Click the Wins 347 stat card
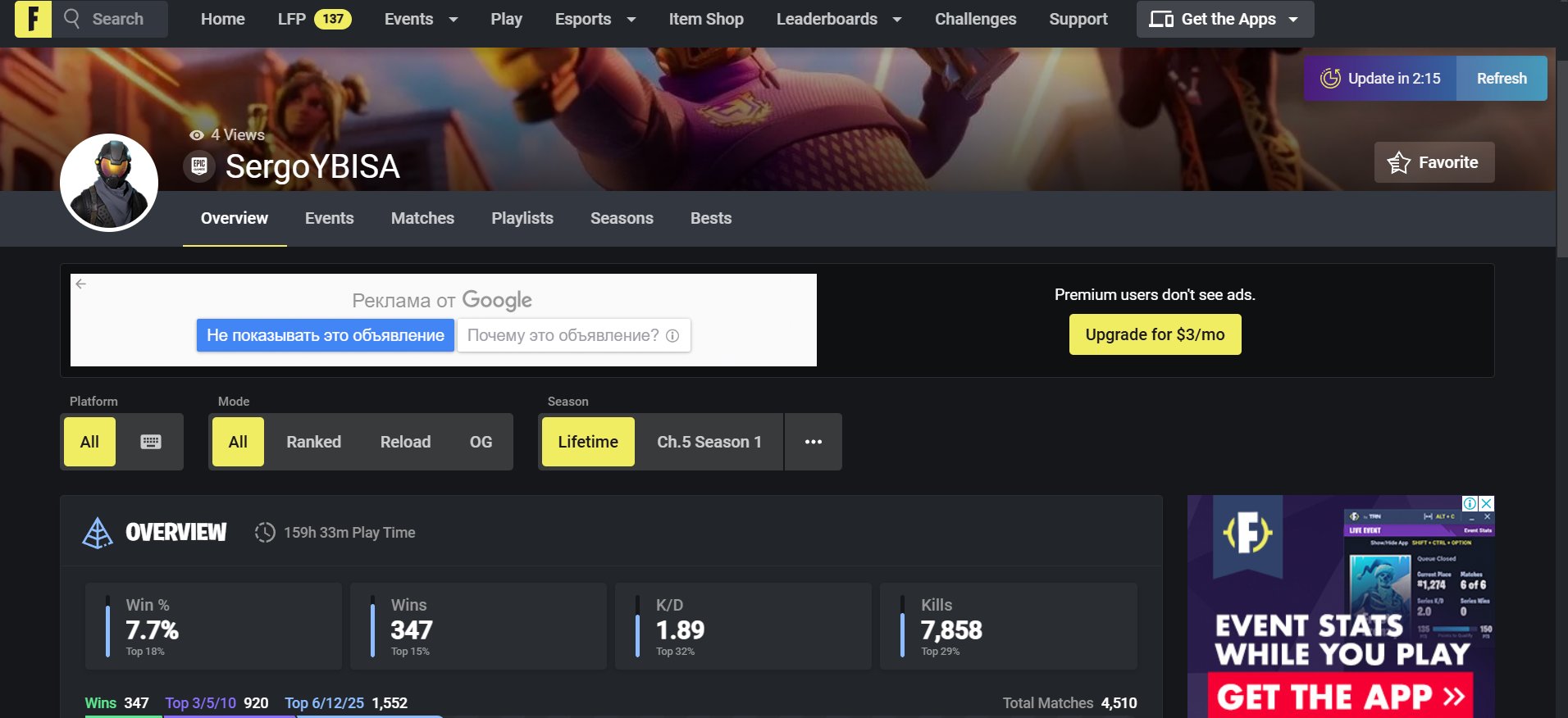The height and width of the screenshot is (718, 1568). (x=478, y=626)
